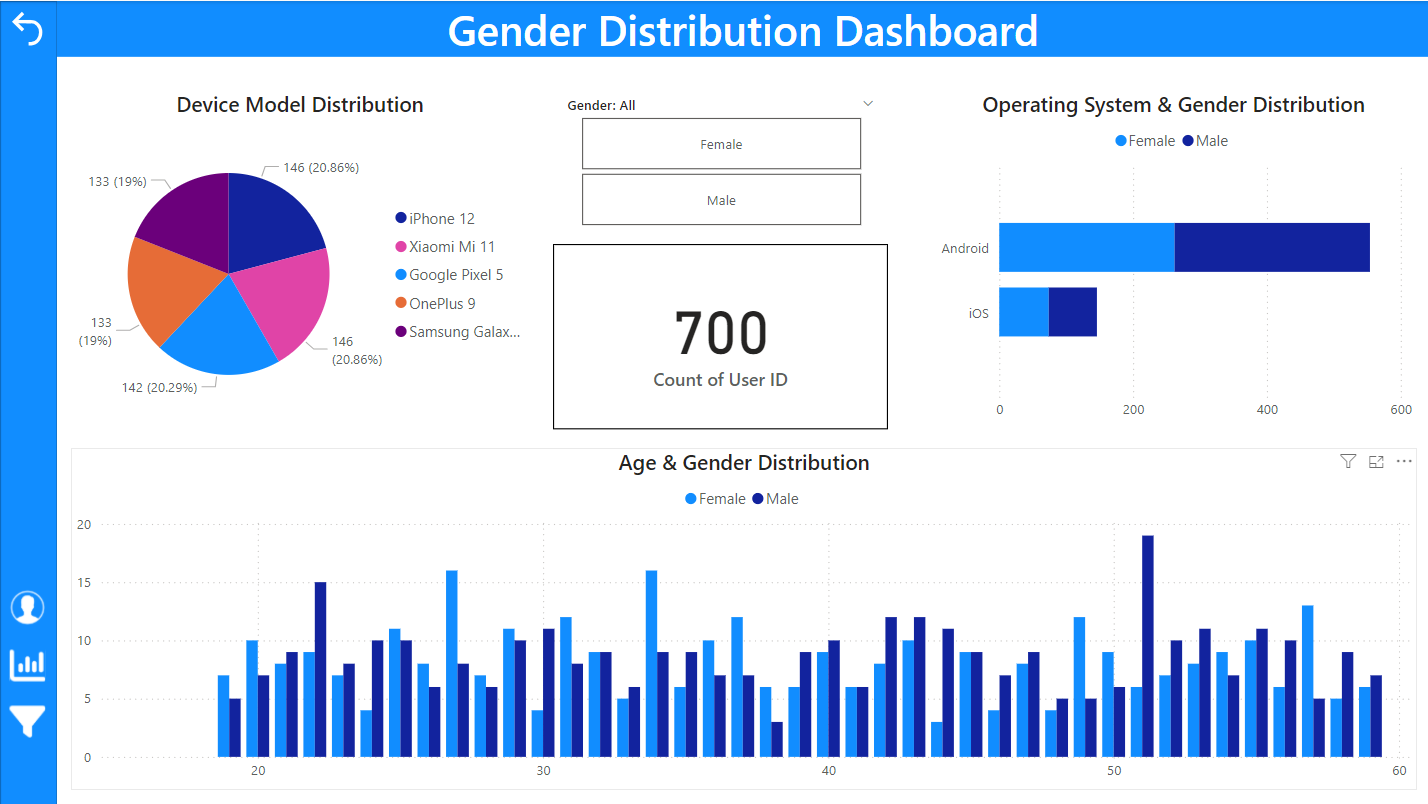Click the Android Male bar segment

(x=1272, y=247)
